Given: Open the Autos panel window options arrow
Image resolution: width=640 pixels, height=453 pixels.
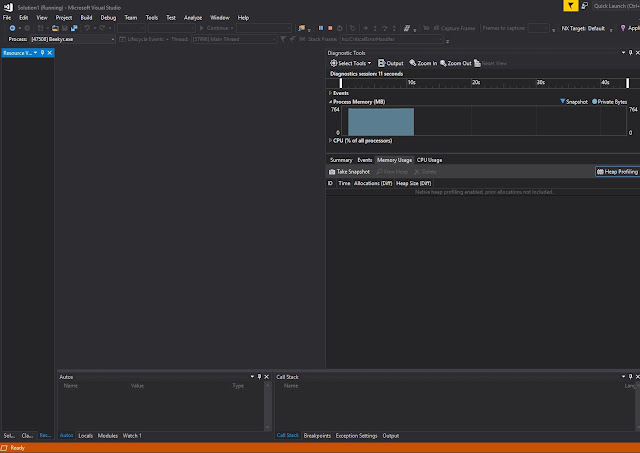Looking at the screenshot, I should click(252, 377).
